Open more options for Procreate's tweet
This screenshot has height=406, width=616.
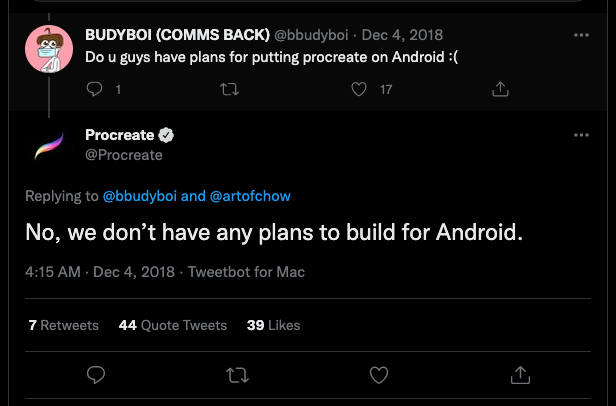click(581, 135)
